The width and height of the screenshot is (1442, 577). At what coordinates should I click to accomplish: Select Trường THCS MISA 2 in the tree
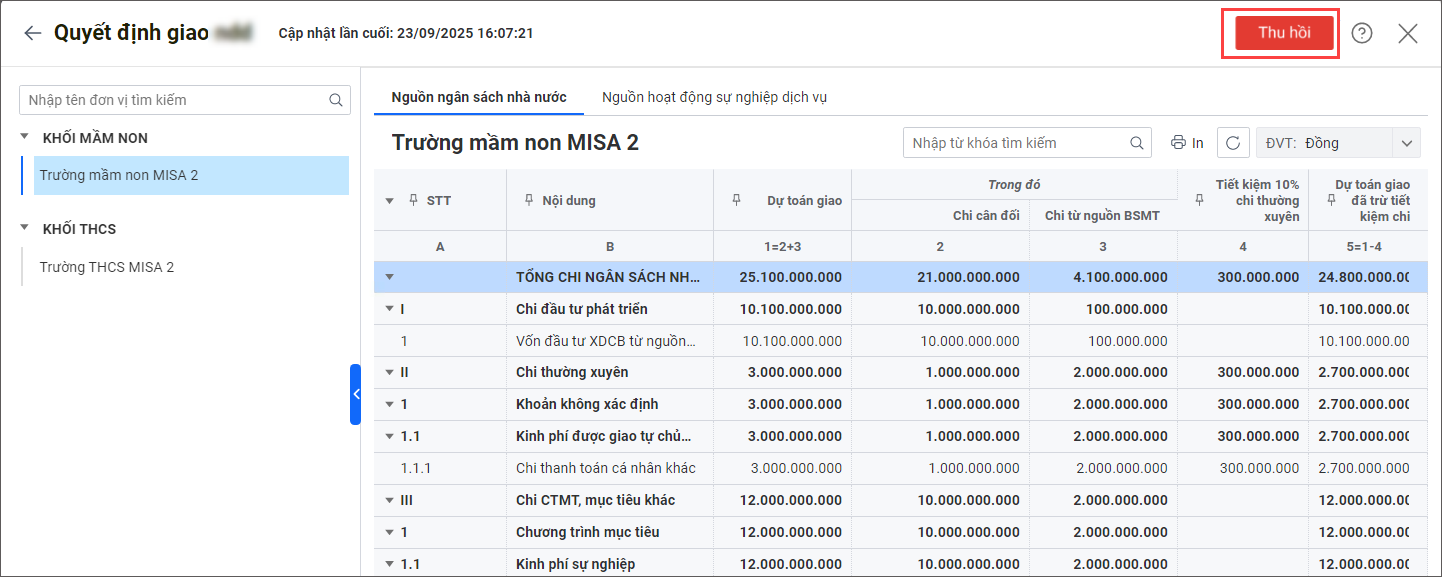107,267
